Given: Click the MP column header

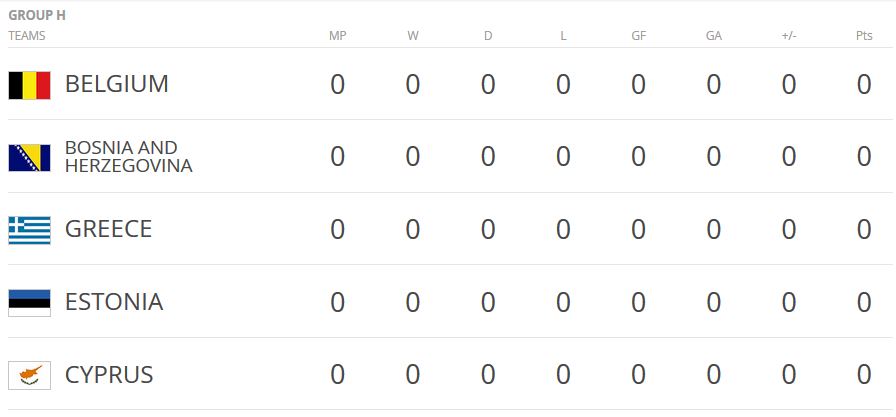Looking at the screenshot, I should click(x=337, y=36).
